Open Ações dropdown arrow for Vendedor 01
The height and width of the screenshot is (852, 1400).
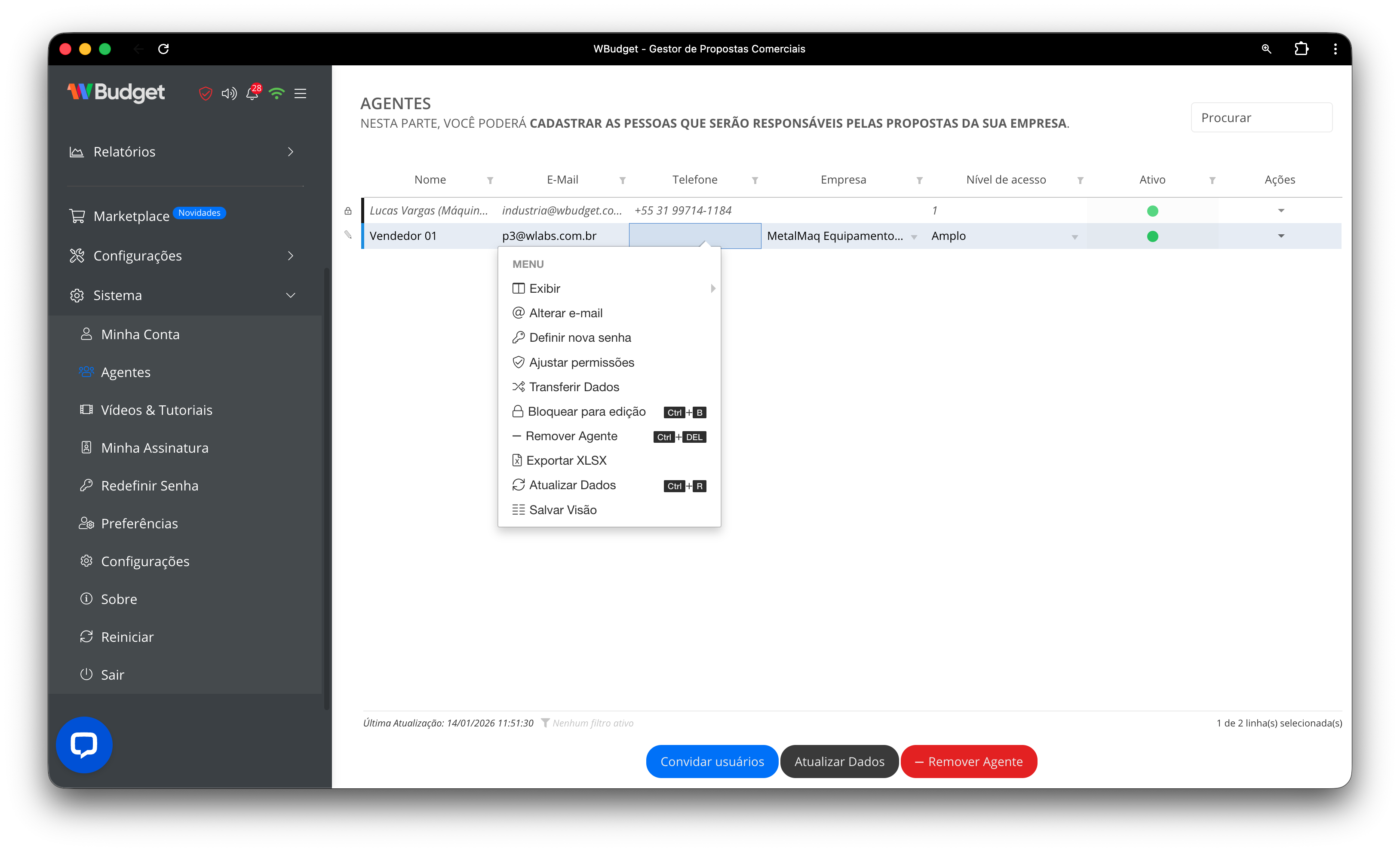click(1280, 236)
